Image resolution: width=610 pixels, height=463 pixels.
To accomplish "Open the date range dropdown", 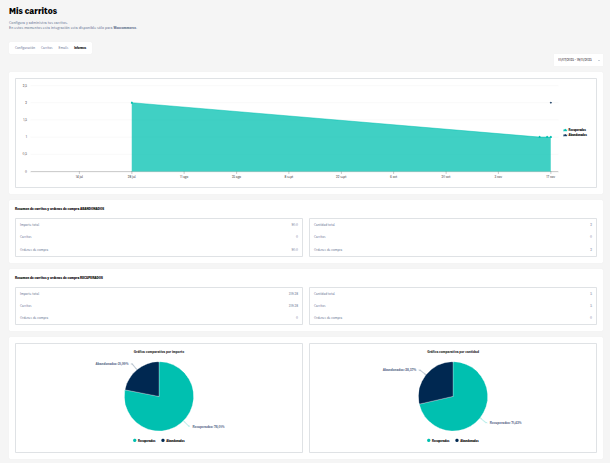I will [x=578, y=60].
